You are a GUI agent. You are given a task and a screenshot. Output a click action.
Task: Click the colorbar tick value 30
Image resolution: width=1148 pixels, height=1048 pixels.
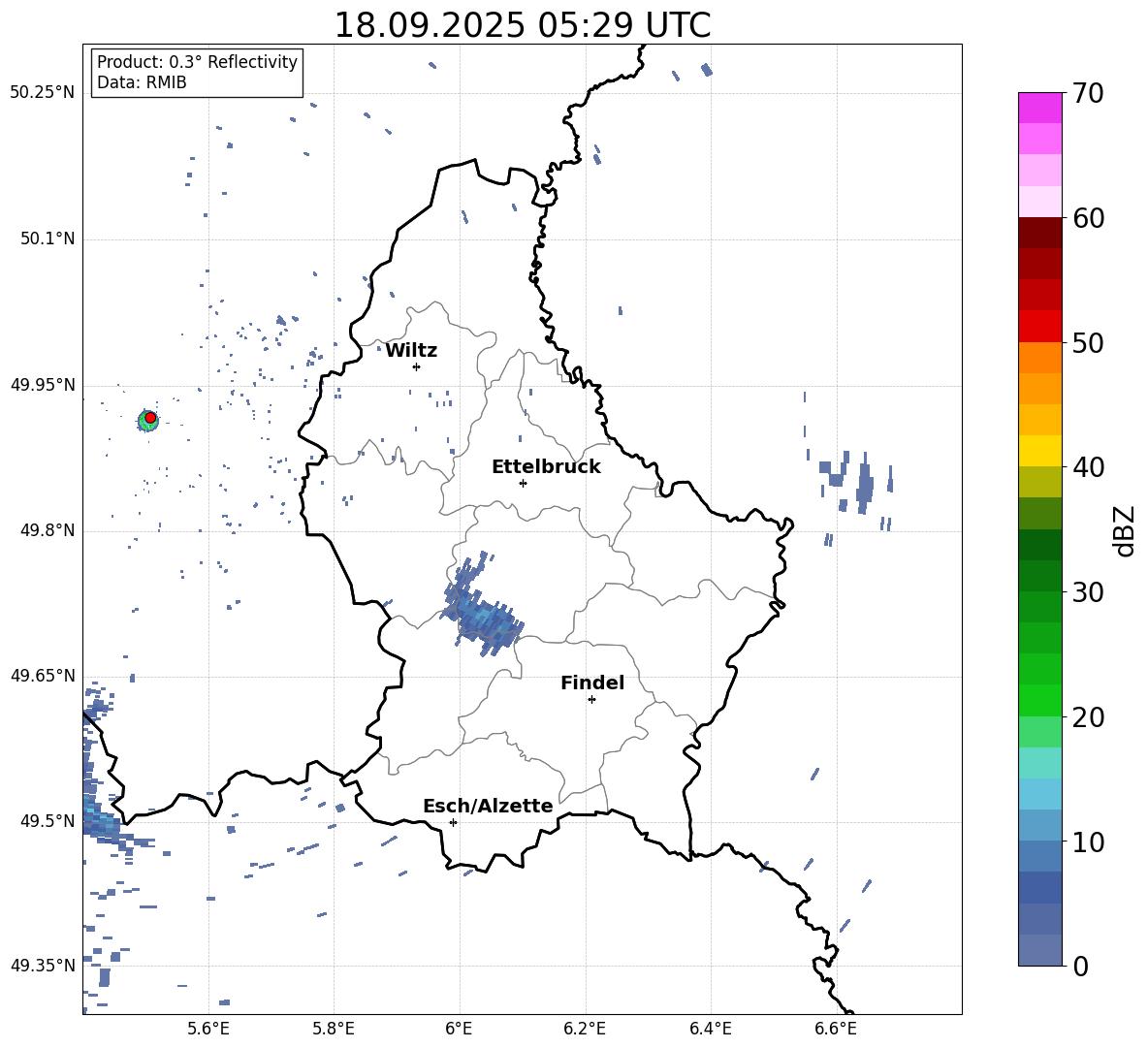tap(1088, 592)
